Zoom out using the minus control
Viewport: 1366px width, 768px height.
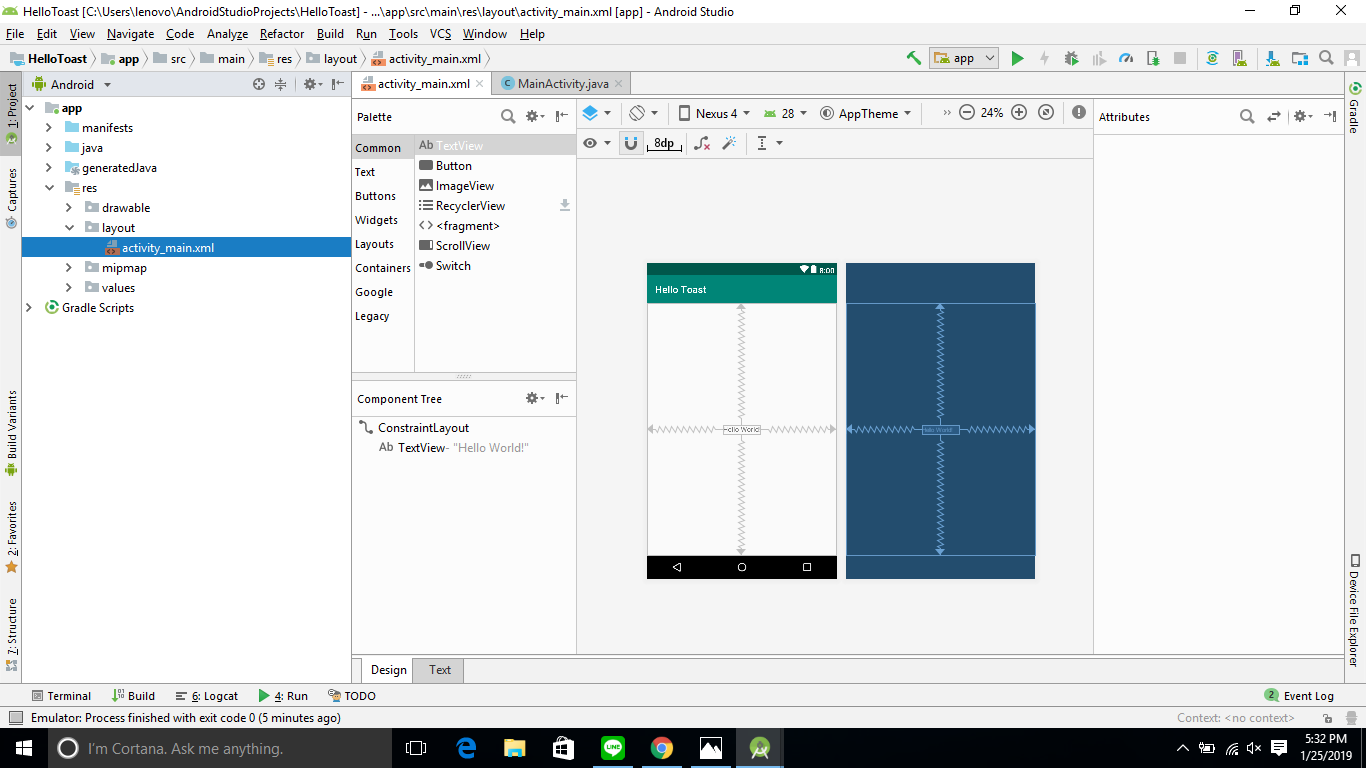[x=967, y=113]
